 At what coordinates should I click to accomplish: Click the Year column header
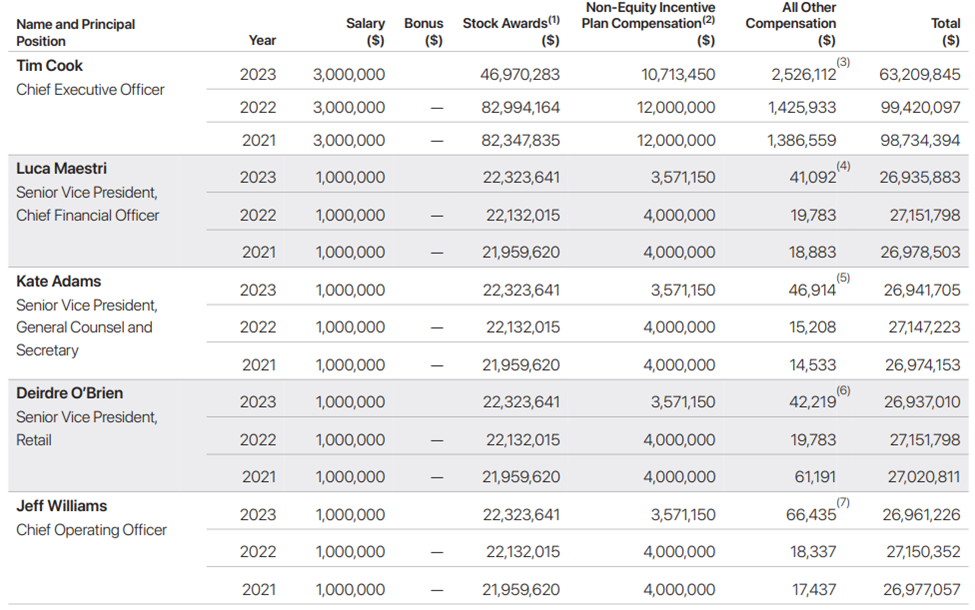(262, 40)
